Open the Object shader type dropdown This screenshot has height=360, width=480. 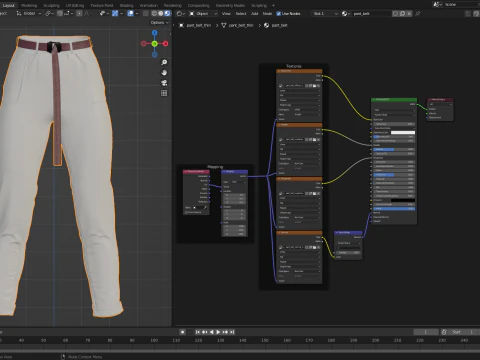203,14
